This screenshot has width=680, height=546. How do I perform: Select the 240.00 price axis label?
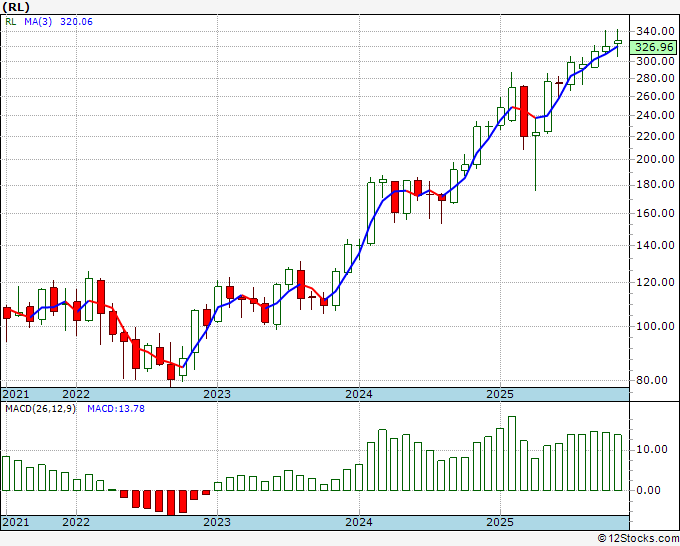[x=655, y=115]
